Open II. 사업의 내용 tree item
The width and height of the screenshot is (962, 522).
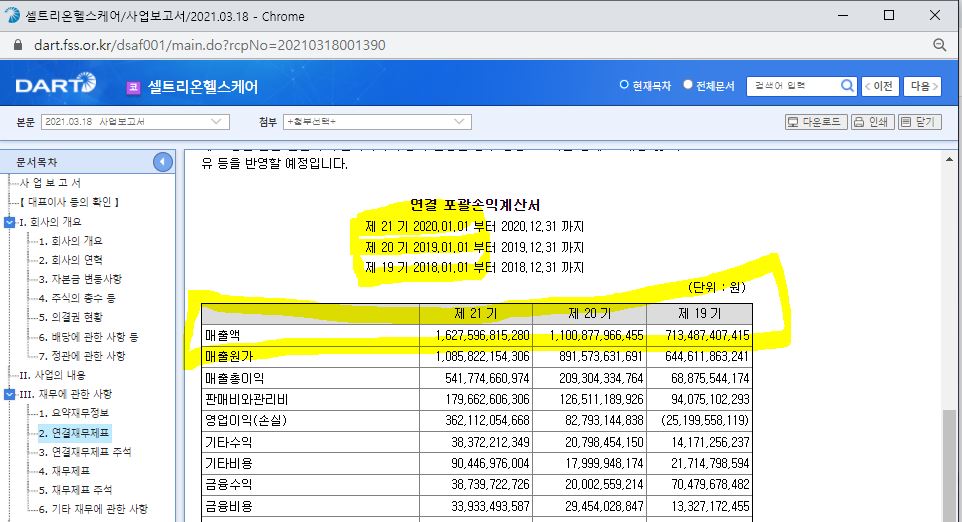(52, 375)
